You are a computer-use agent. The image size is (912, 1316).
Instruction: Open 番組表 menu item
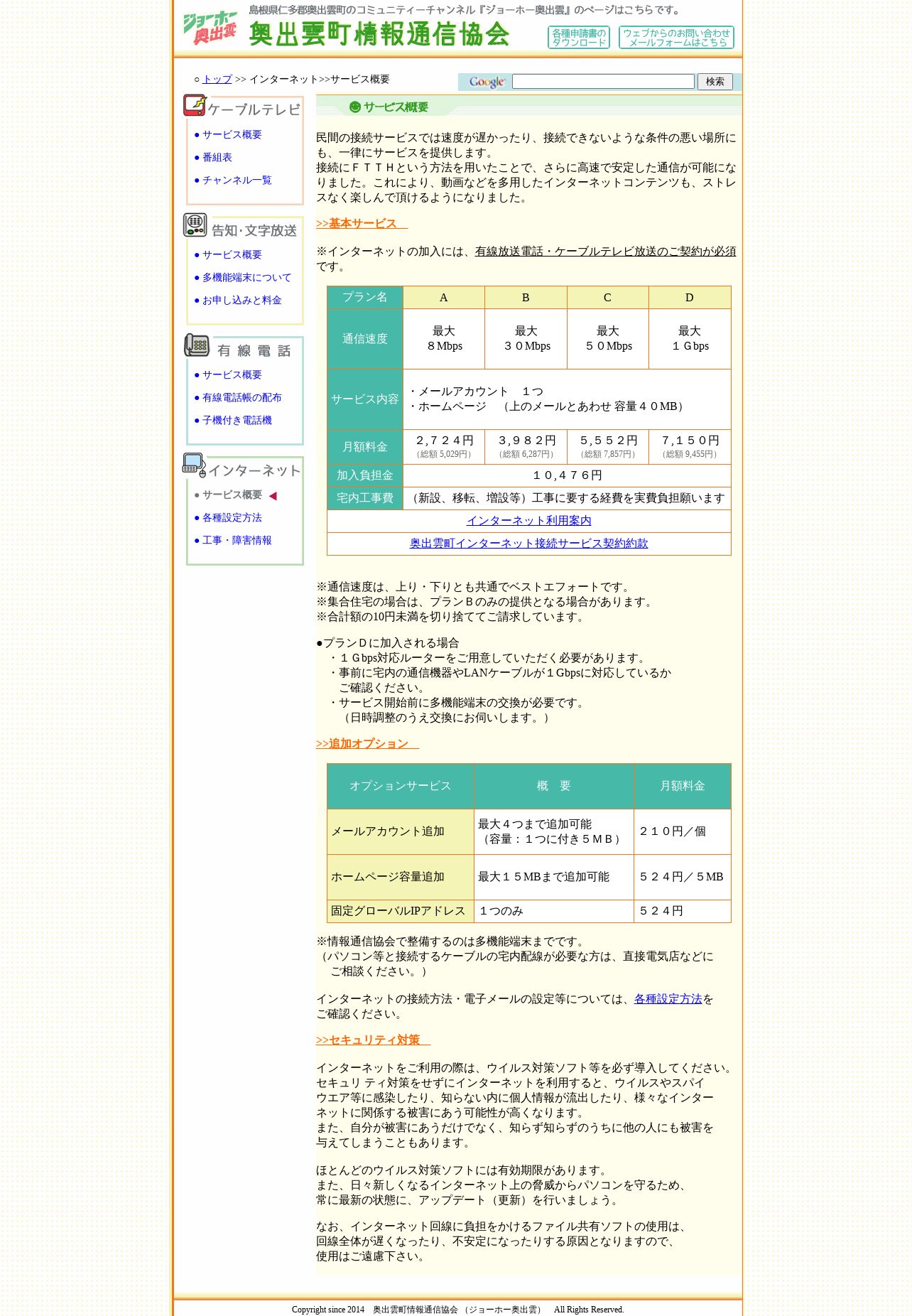[217, 158]
